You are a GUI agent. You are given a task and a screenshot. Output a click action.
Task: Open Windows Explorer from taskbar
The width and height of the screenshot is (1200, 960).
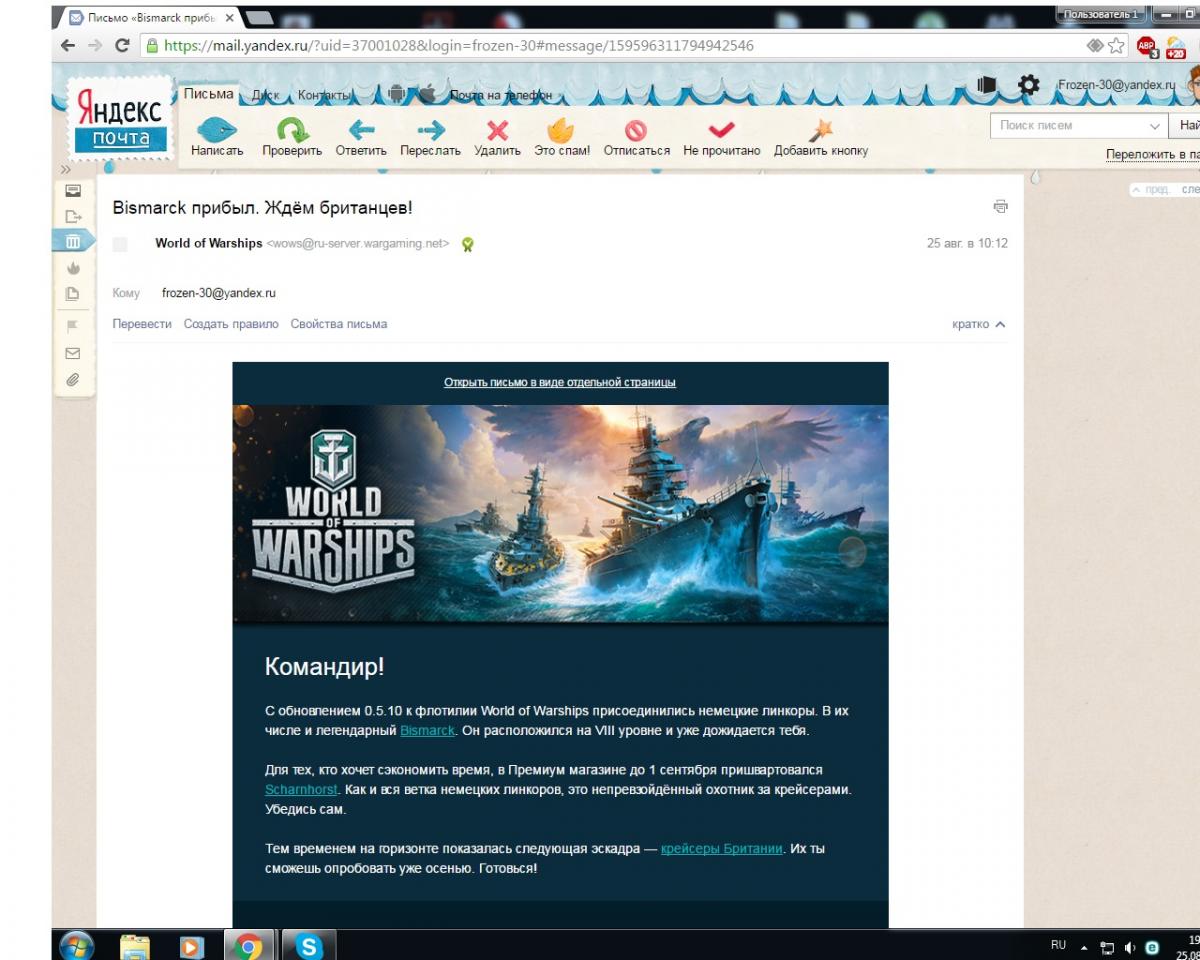click(135, 945)
